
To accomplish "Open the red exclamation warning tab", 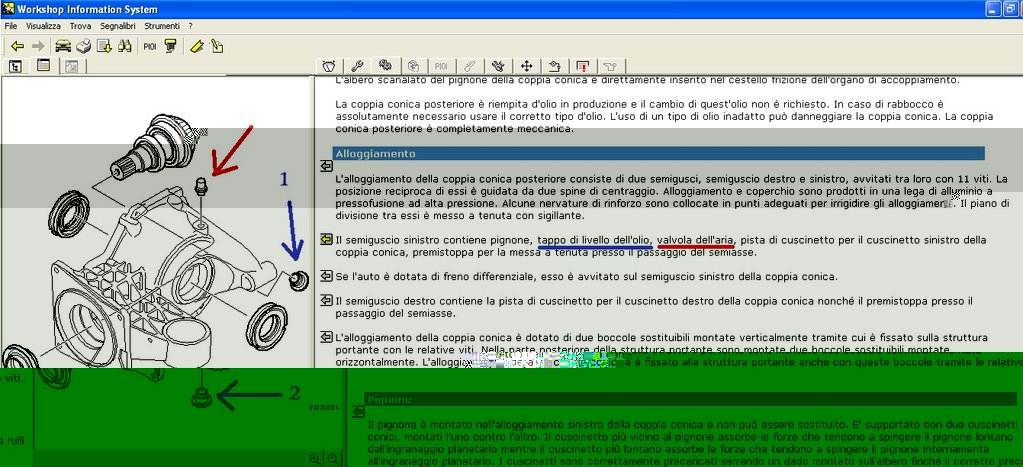I will (x=583, y=66).
